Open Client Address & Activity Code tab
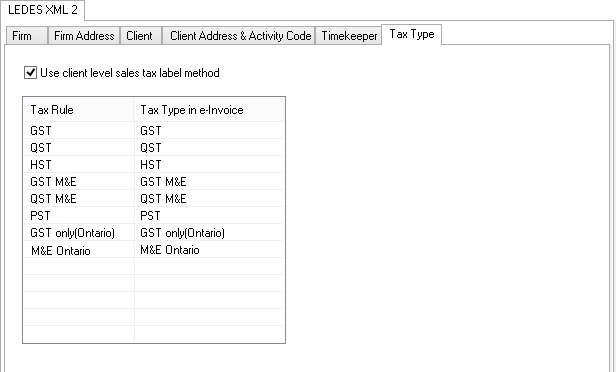 pos(239,36)
